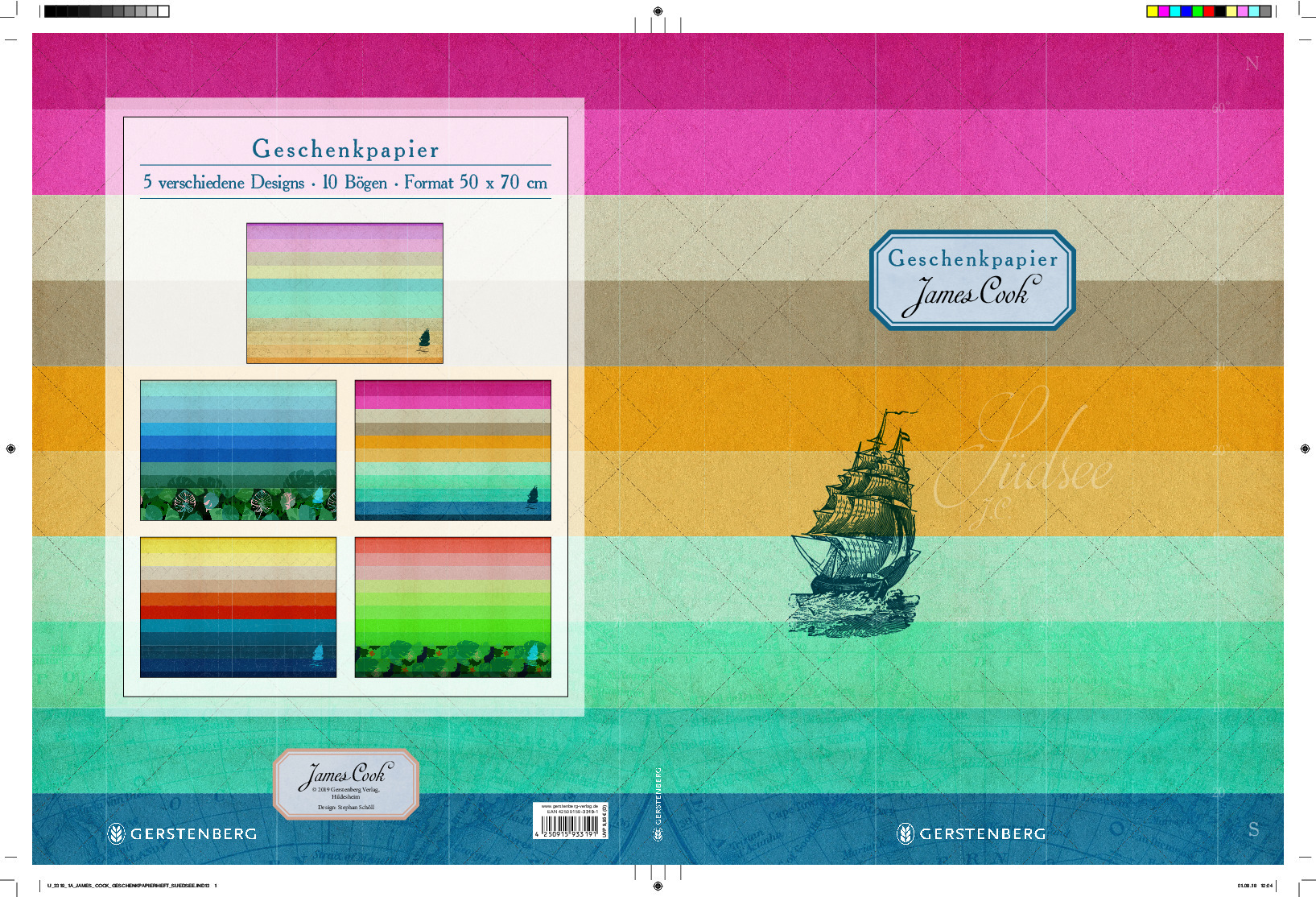The height and width of the screenshot is (897, 1316).
Task: Click the top center registration mark
Action: click(x=658, y=11)
